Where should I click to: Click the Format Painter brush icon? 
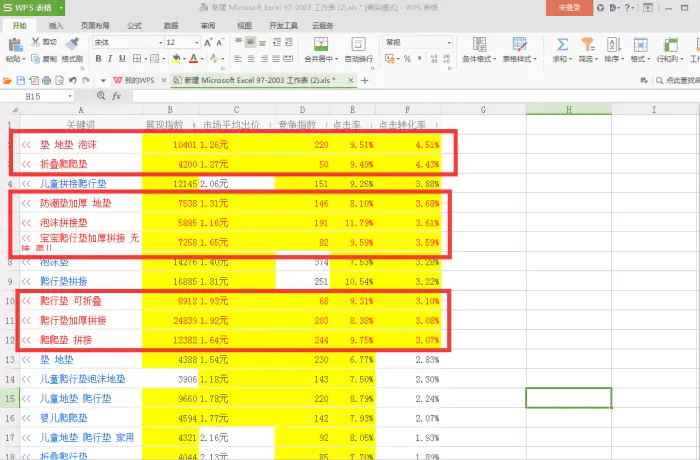tap(72, 44)
